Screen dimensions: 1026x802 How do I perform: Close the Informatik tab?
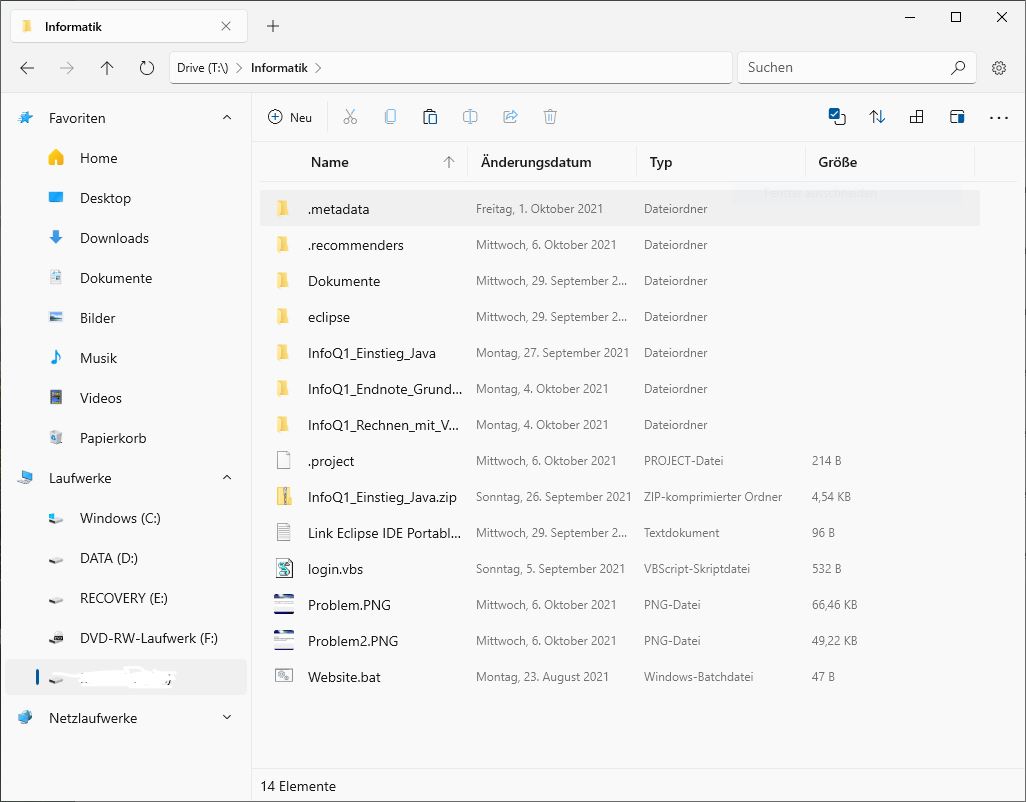(226, 26)
